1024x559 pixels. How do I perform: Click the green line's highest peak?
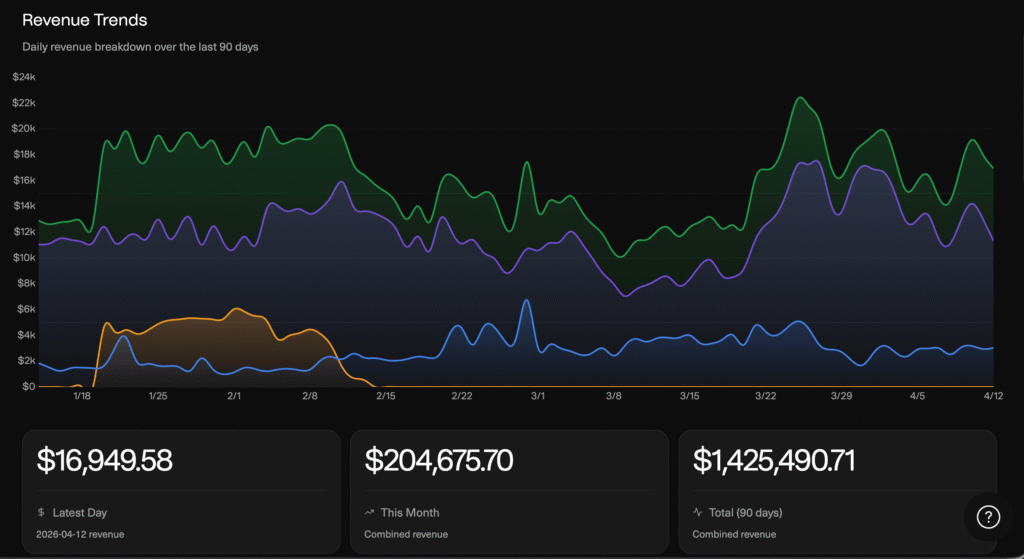pyautogui.click(x=800, y=98)
